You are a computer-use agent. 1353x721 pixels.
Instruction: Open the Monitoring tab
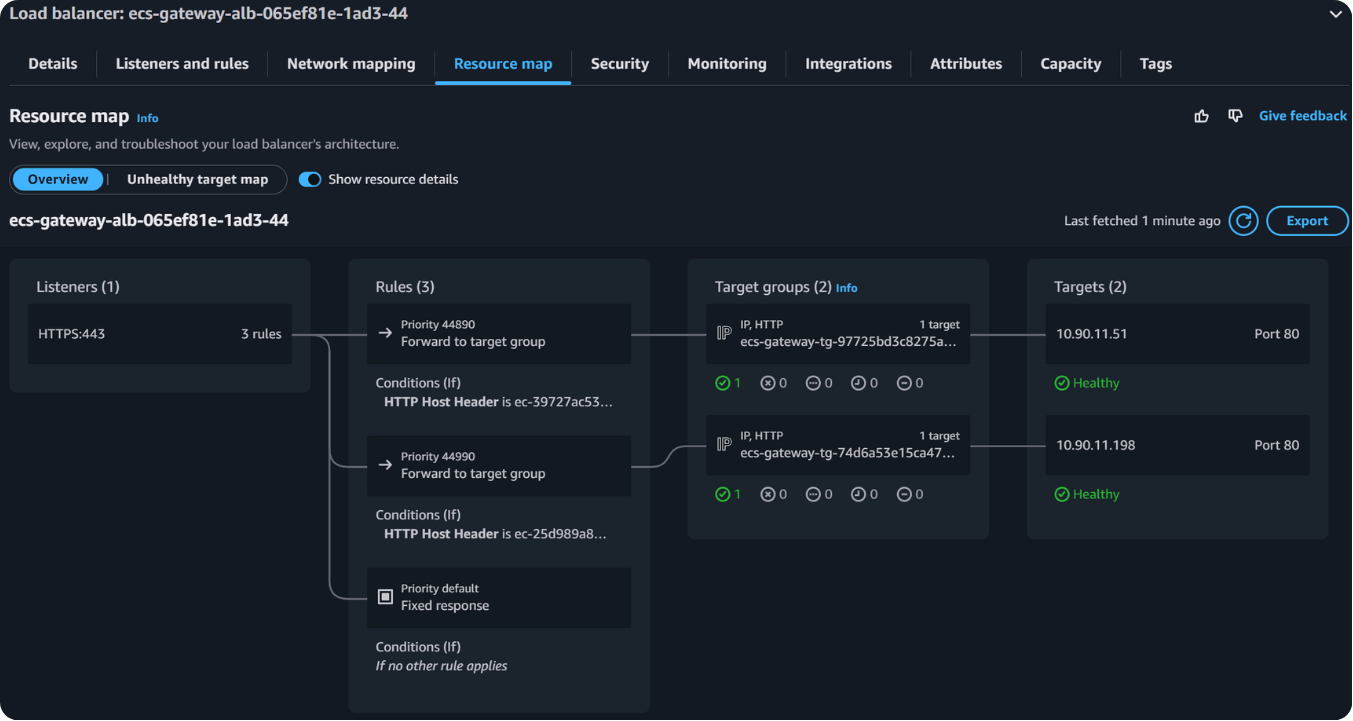coord(727,64)
